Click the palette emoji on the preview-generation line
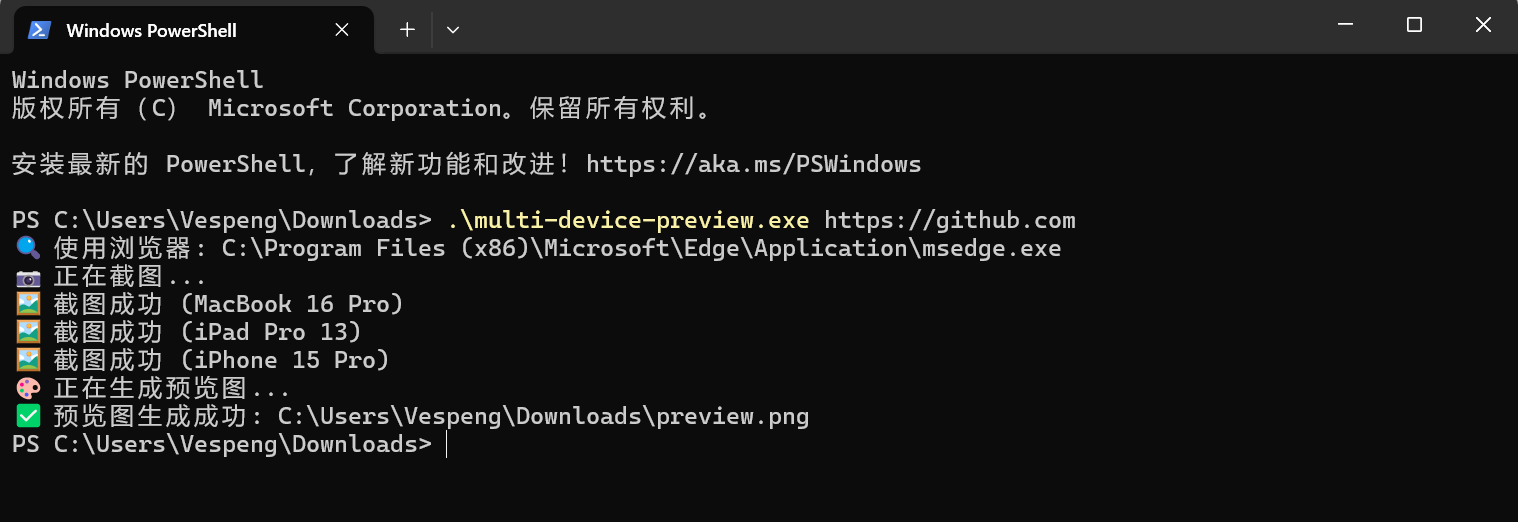The width and height of the screenshot is (1518, 522). (x=28, y=388)
